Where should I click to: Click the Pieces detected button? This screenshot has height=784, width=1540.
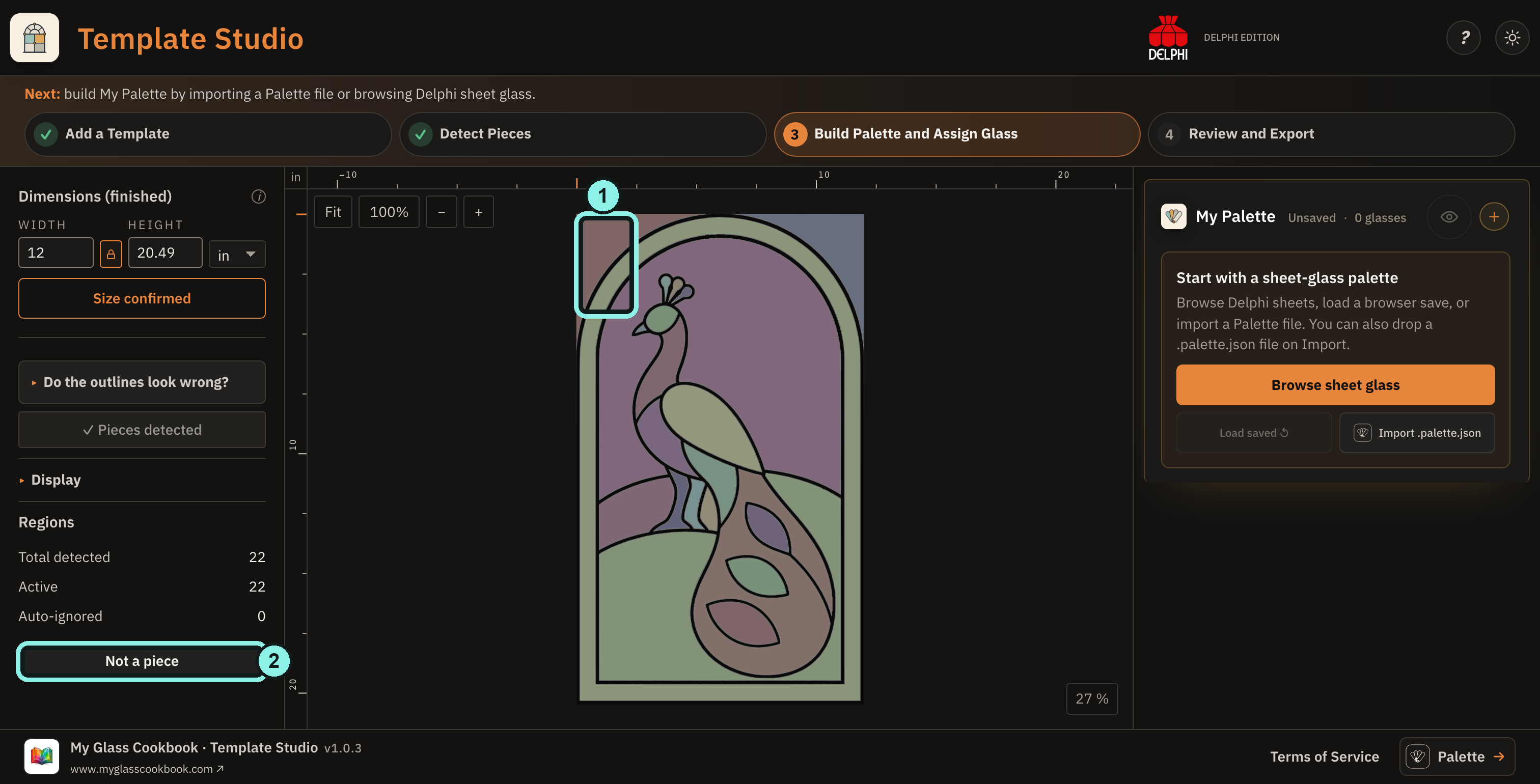[x=142, y=430]
